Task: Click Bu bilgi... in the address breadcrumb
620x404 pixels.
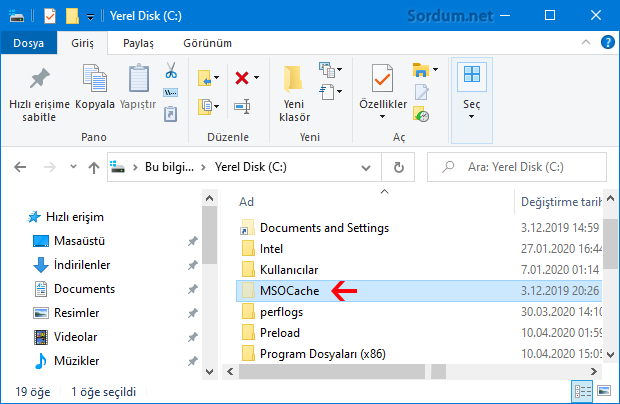Action: pos(169,167)
